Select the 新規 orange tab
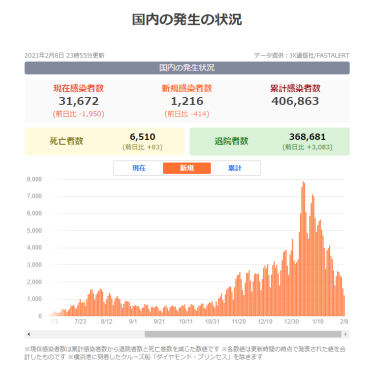 187,168
